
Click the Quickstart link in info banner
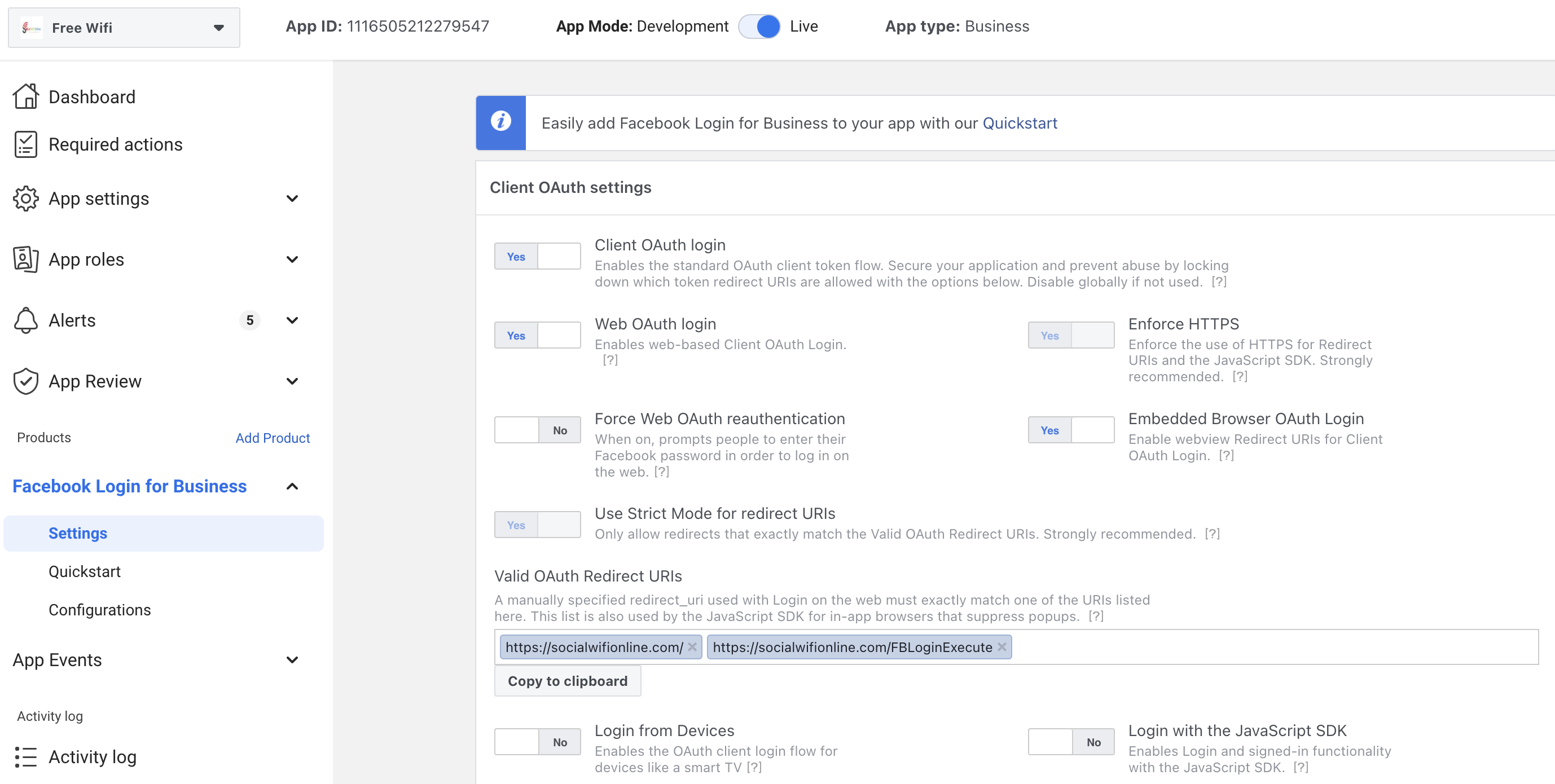coord(1020,123)
